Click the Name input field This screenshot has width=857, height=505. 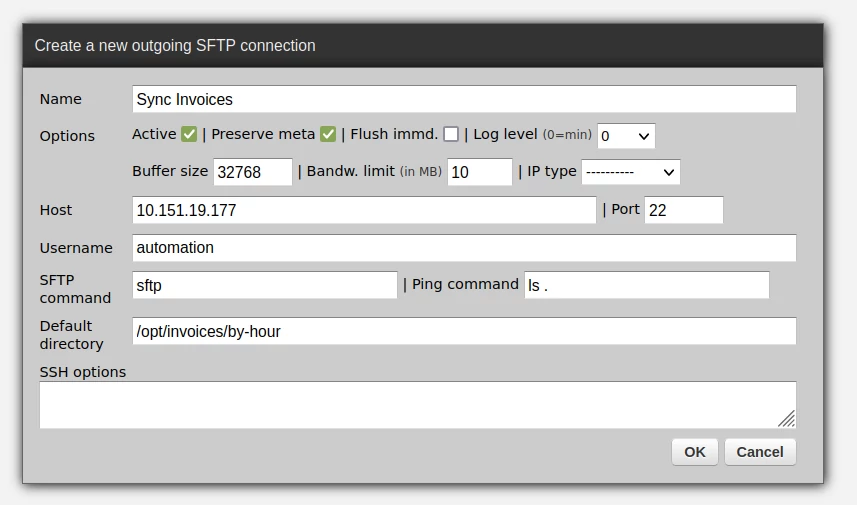[464, 99]
